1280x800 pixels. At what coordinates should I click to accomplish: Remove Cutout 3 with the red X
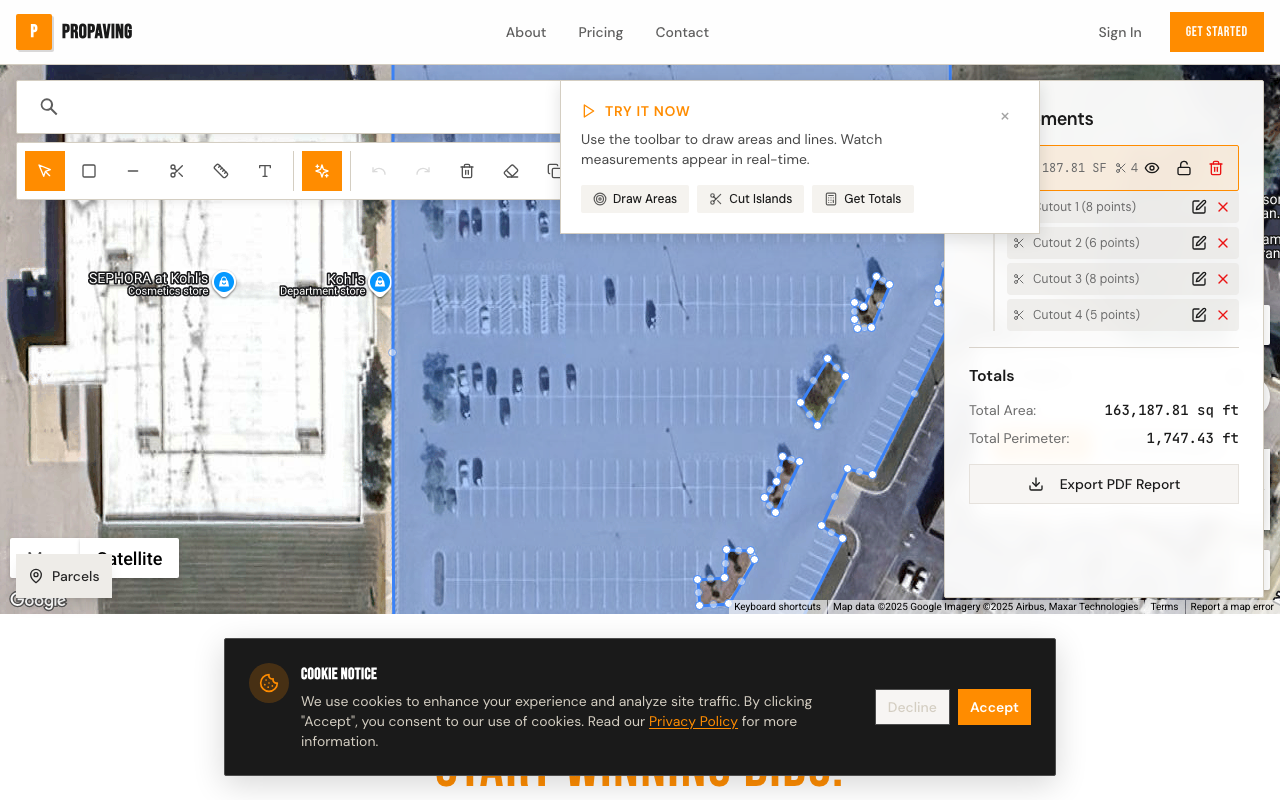[1223, 279]
